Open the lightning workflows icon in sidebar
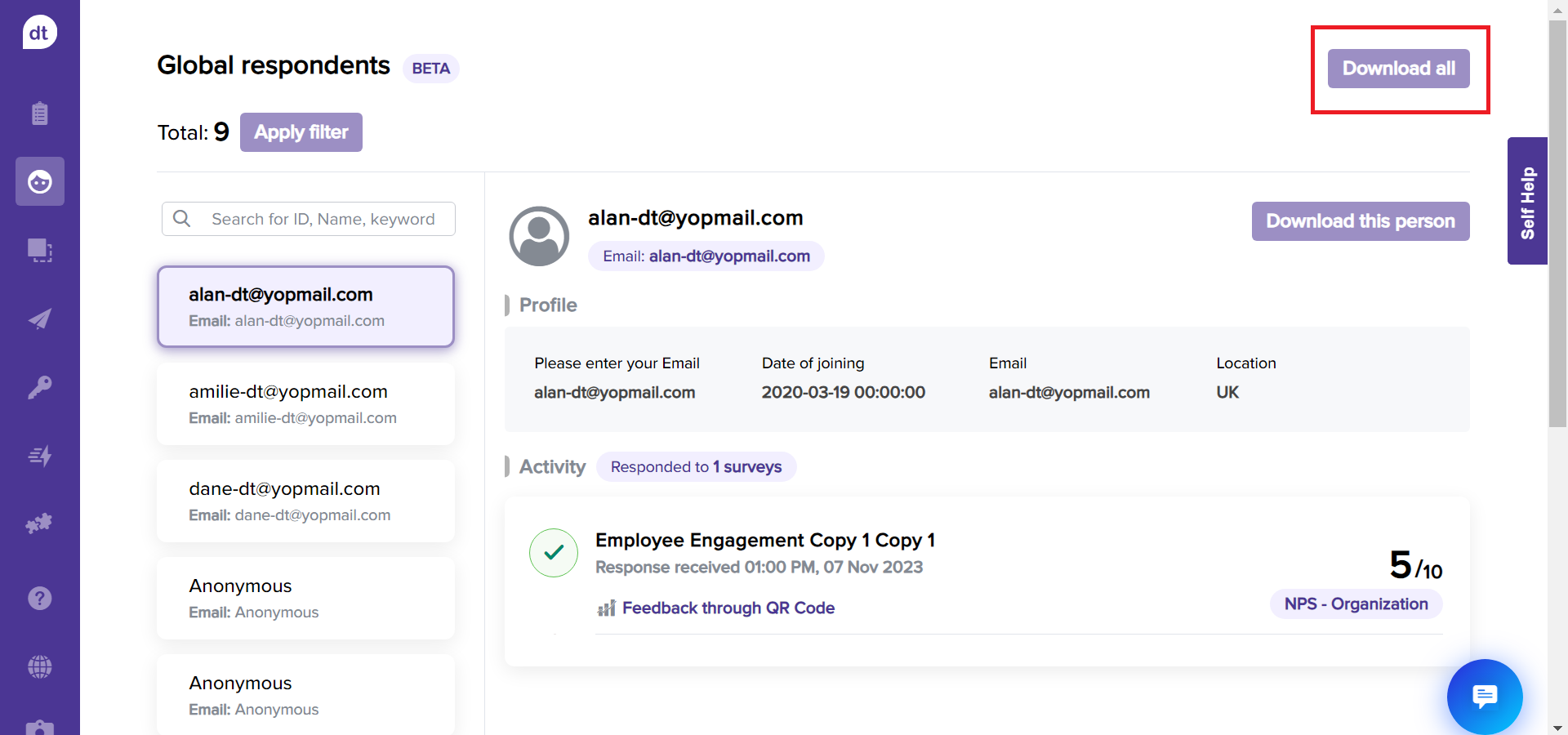The width and height of the screenshot is (1568, 735). click(x=39, y=456)
